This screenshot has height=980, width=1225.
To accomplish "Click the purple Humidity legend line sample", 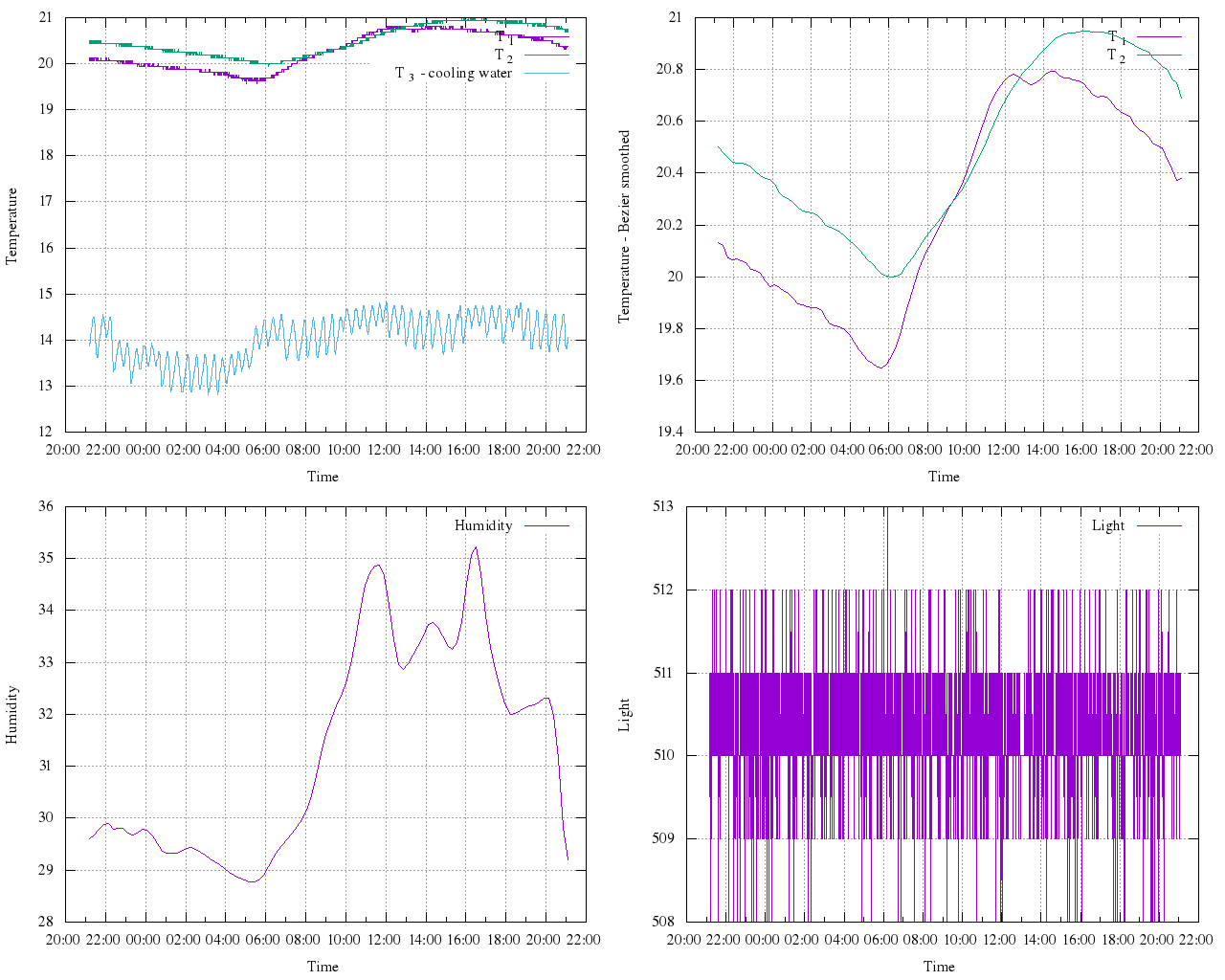I will [x=546, y=525].
